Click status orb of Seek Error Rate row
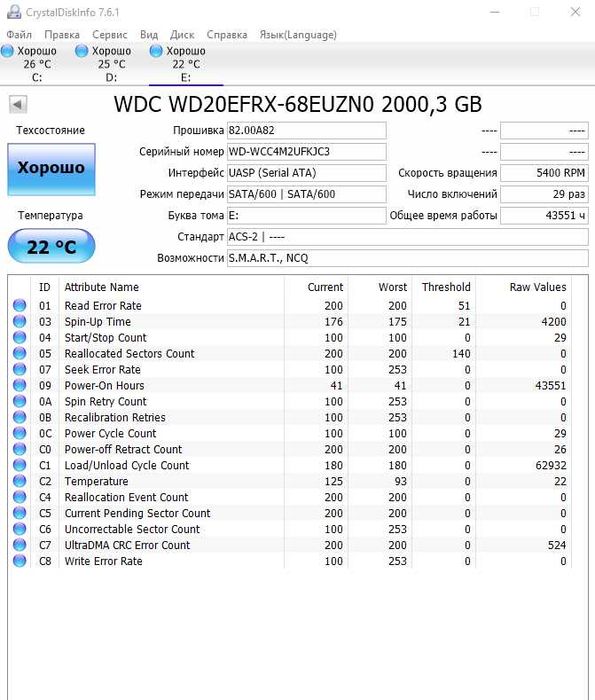The image size is (595, 700). pos(20,369)
